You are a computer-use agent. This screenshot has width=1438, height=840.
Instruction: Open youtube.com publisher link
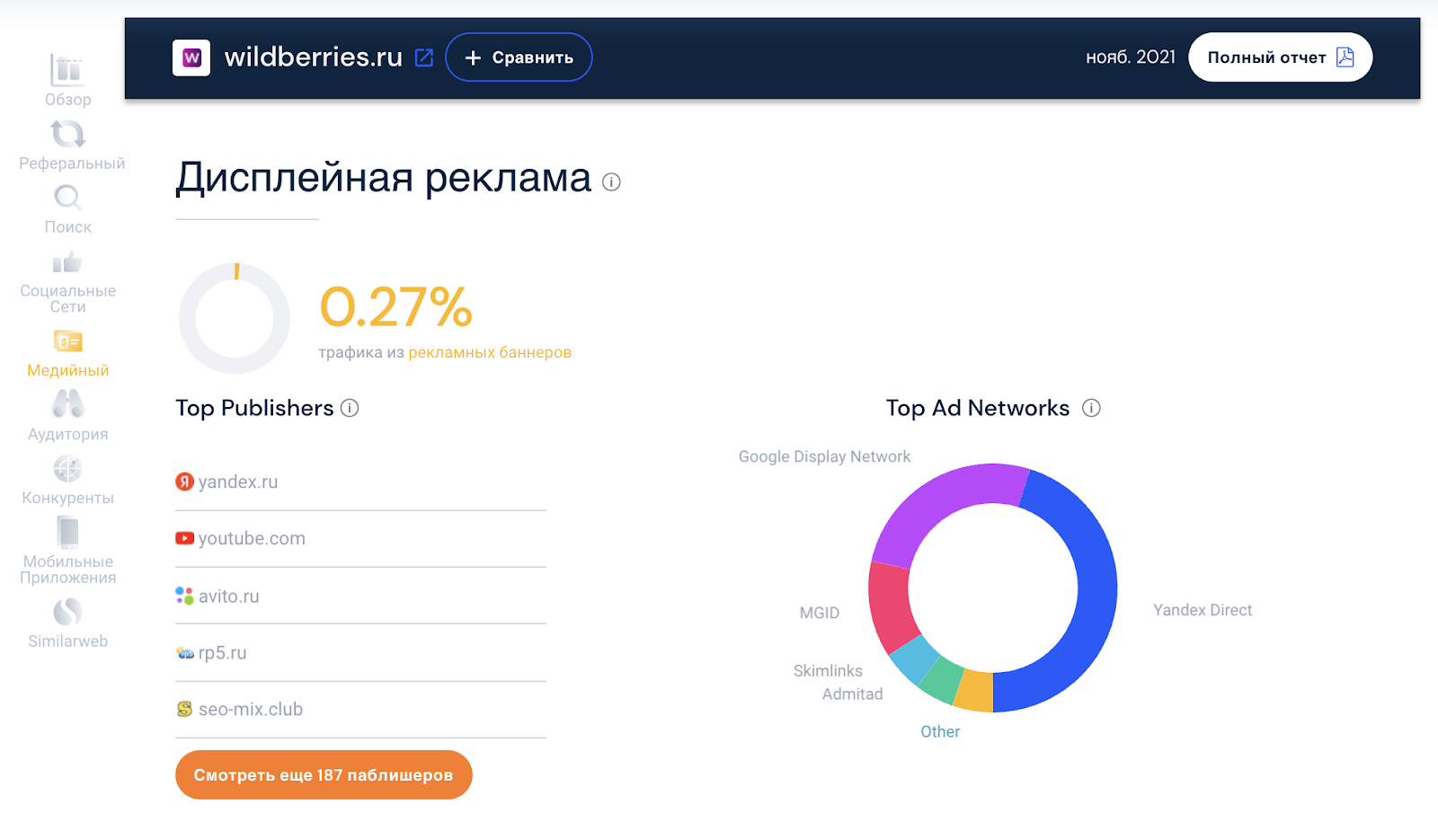pos(252,538)
